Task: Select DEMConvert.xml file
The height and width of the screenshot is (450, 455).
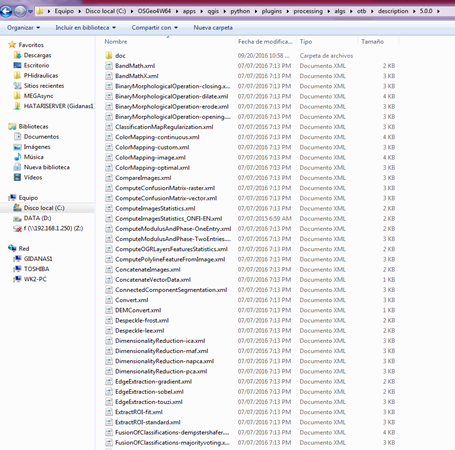Action: pos(138,310)
